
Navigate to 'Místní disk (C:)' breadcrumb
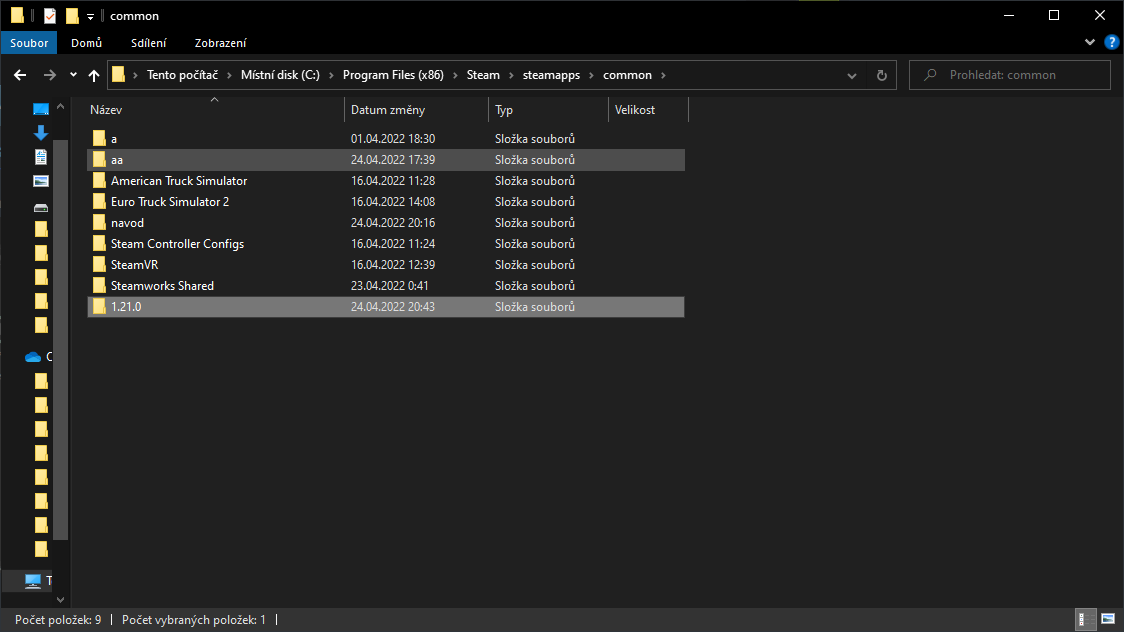(x=280, y=75)
